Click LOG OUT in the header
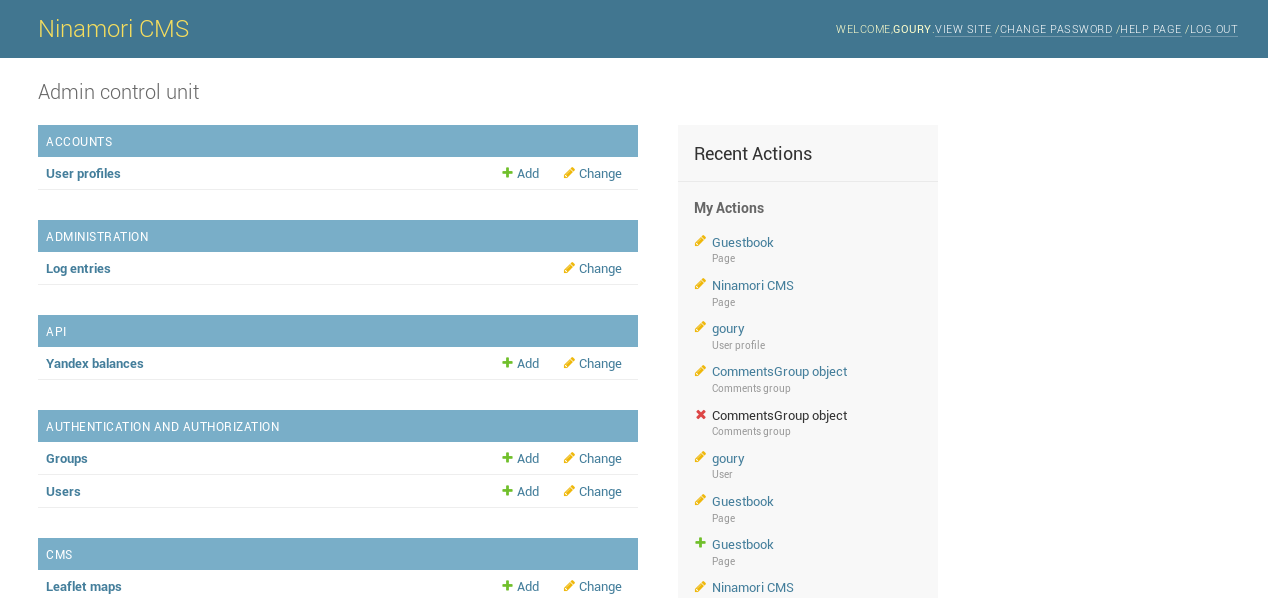1268x598 pixels. (1213, 29)
